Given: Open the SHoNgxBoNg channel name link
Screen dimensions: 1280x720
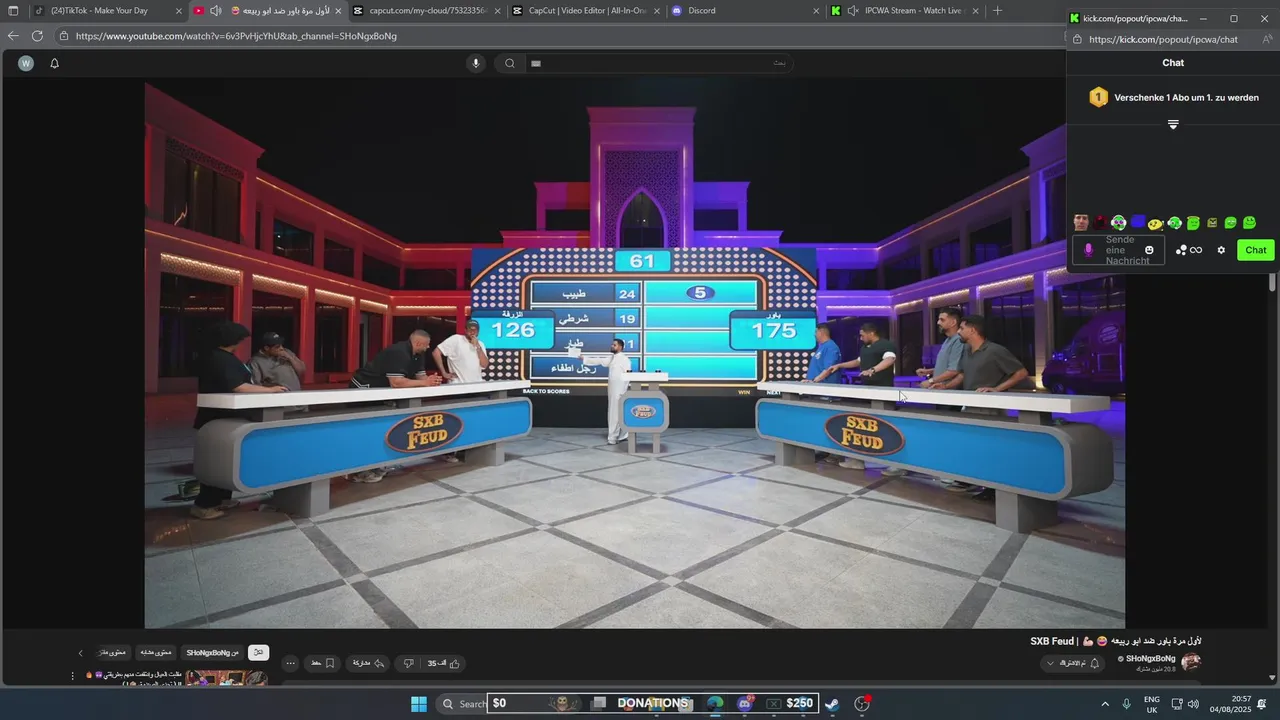Looking at the screenshot, I should tap(1150, 659).
